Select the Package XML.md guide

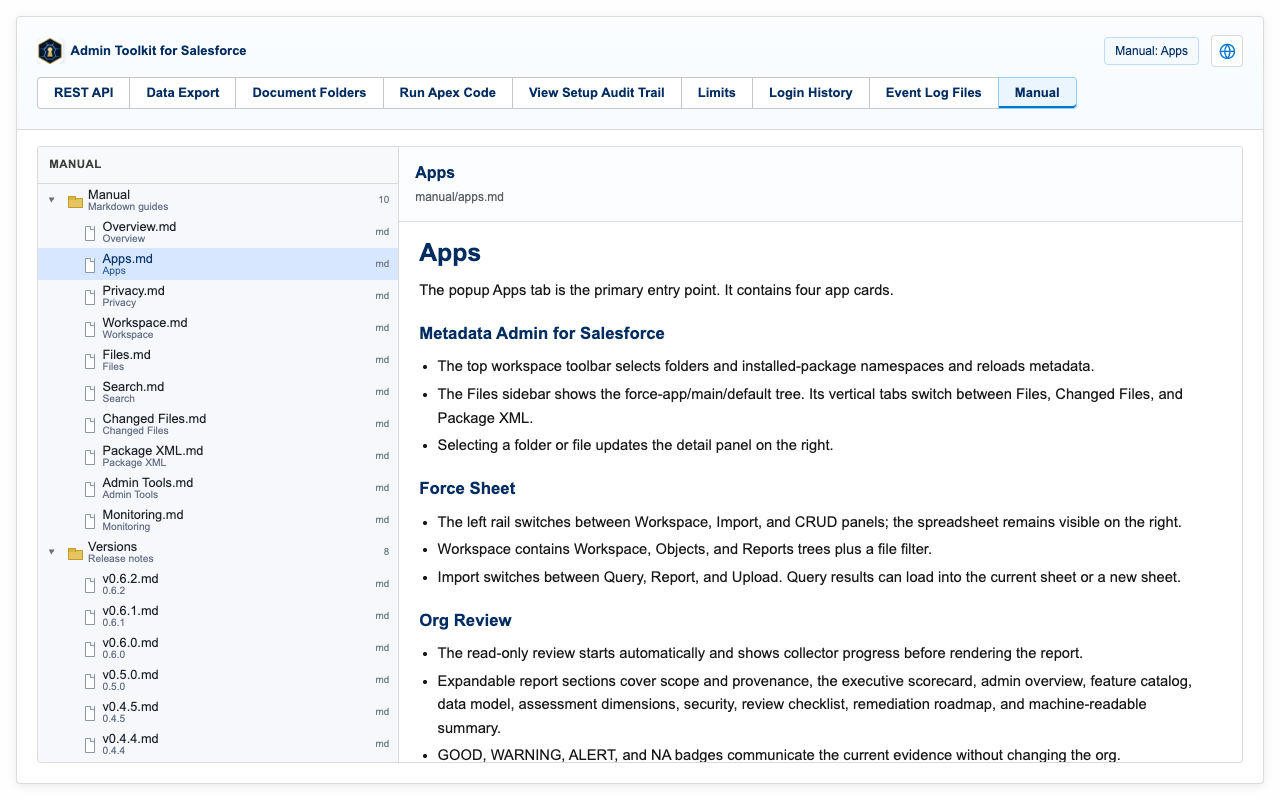[x=218, y=456]
